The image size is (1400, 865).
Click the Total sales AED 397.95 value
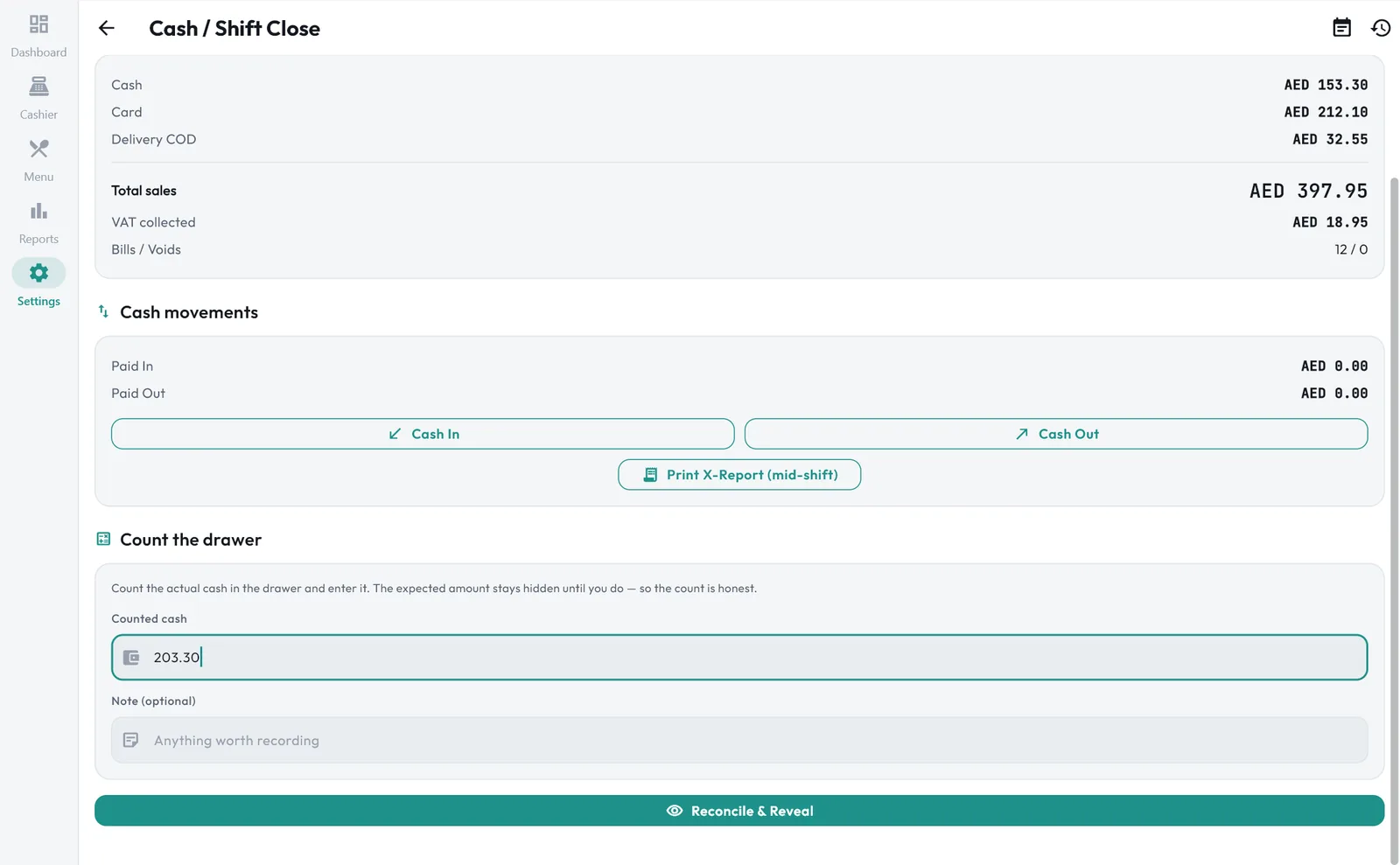(1308, 191)
